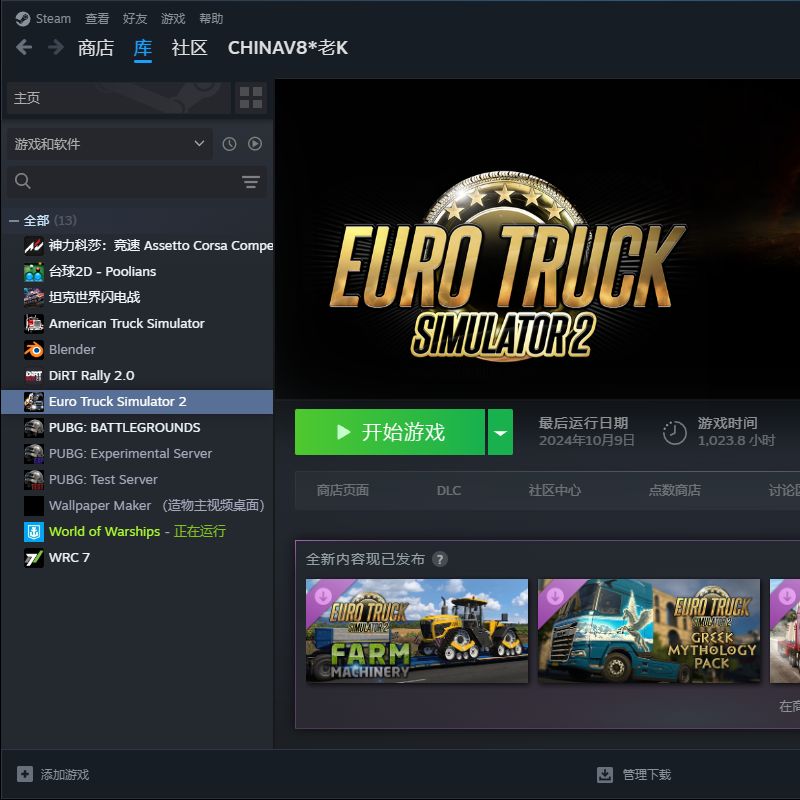Click the Steam logo icon in menu bar
This screenshot has height=800, width=800.
23,19
